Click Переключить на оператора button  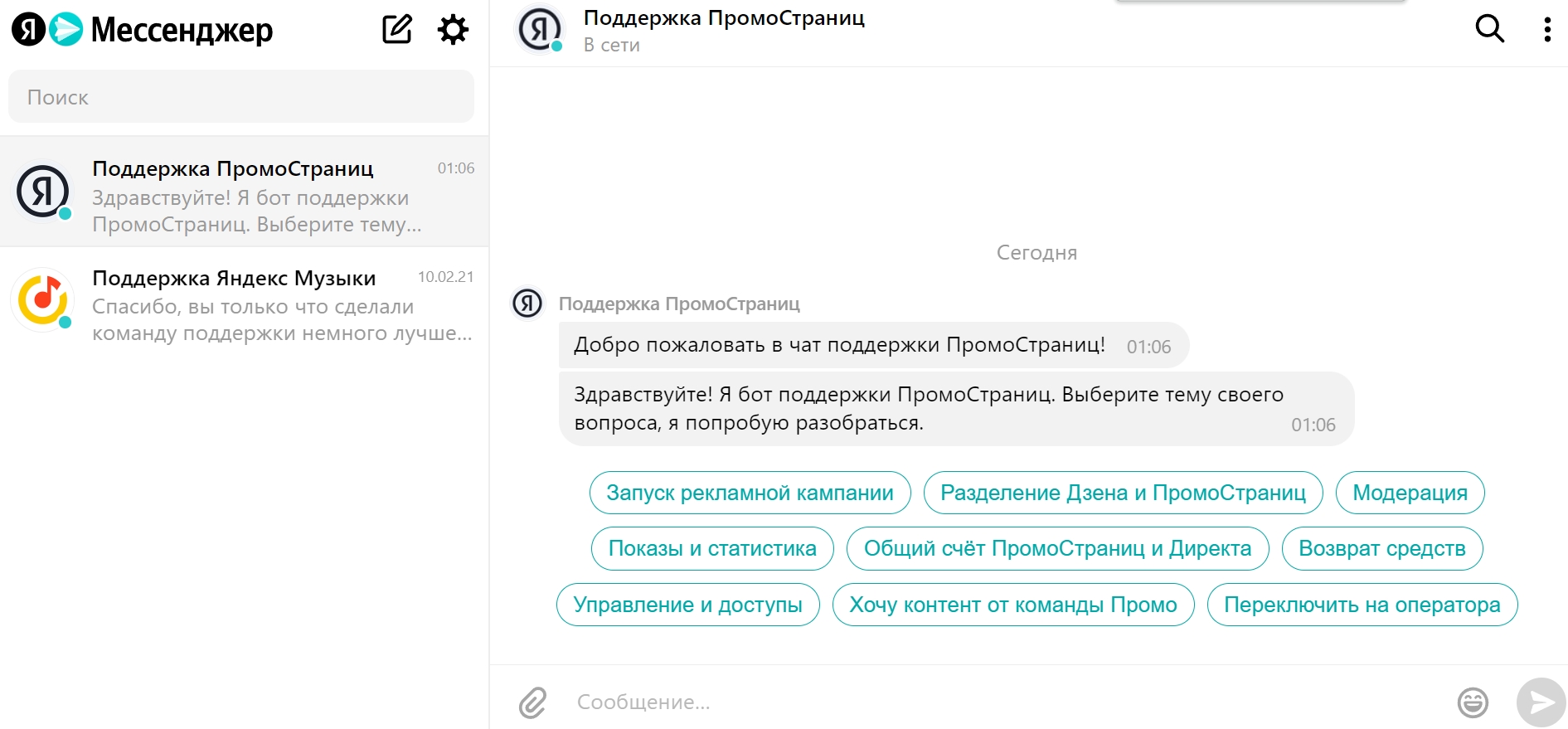coord(1362,605)
